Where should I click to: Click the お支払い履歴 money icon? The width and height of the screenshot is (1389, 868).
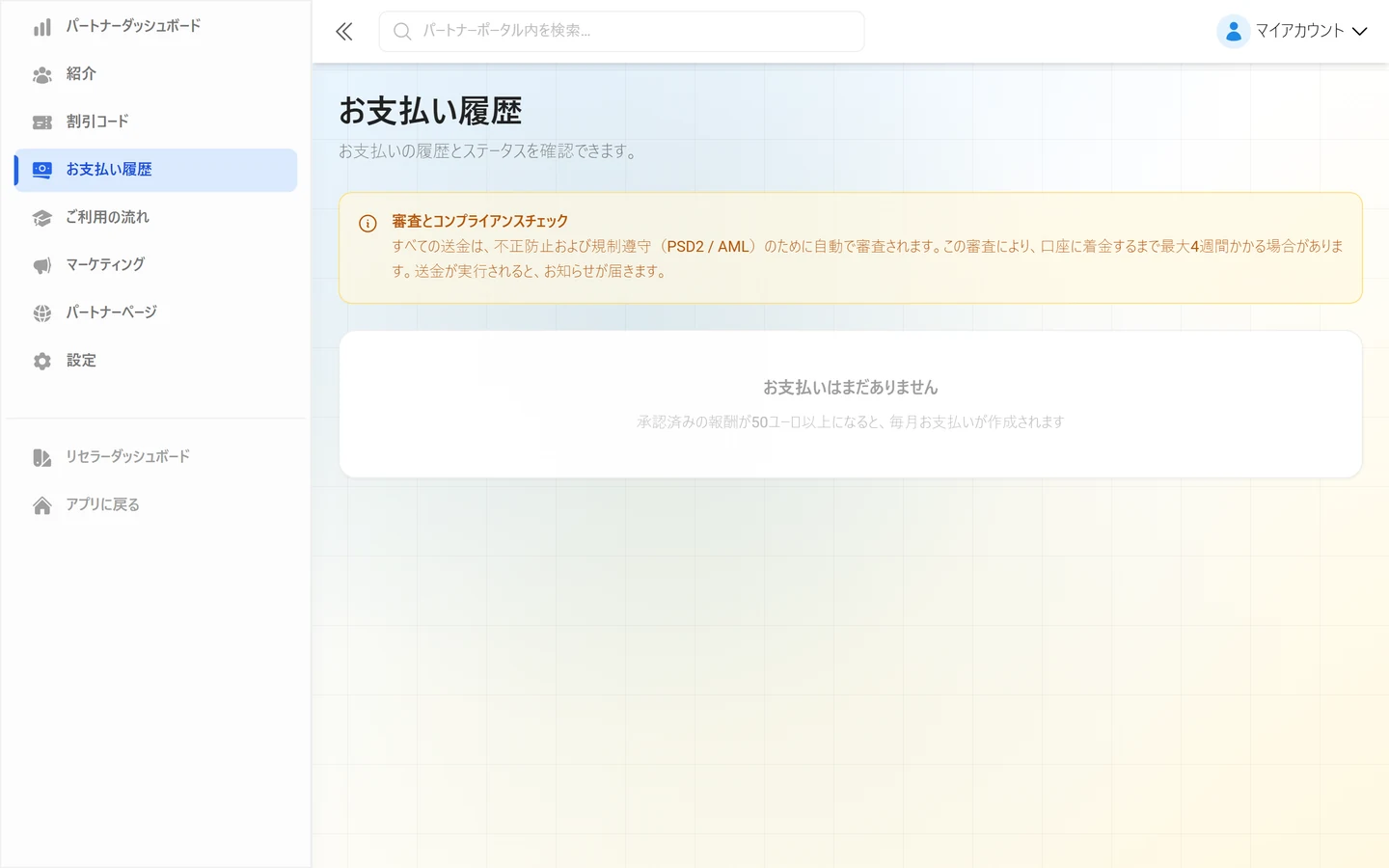tap(42, 170)
